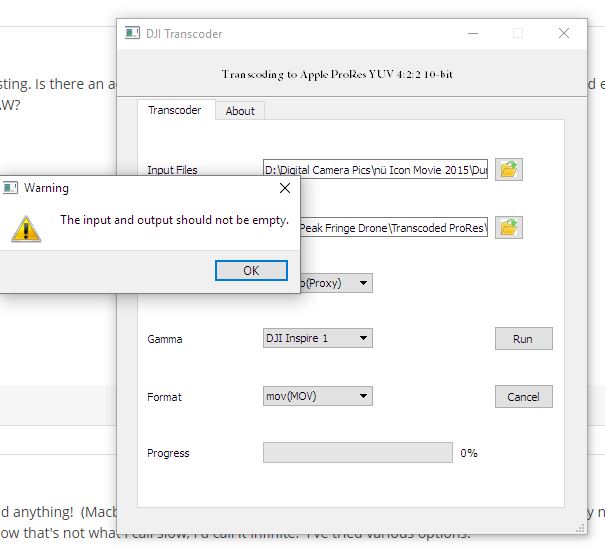Minimize the DJI Transcoder window

point(473,34)
